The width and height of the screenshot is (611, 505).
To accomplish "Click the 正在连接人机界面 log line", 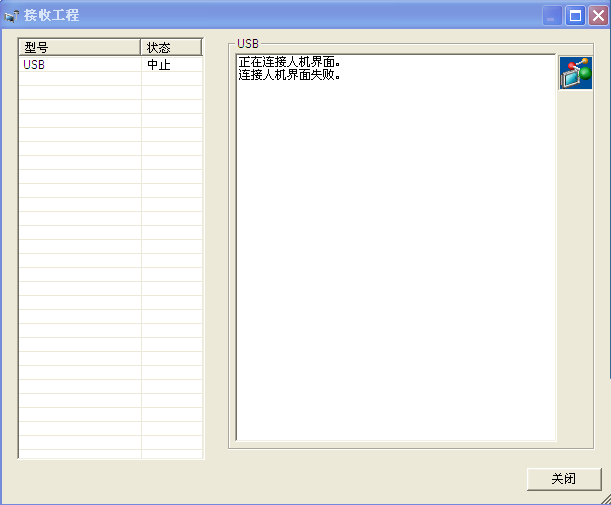I will pyautogui.click(x=290, y=62).
